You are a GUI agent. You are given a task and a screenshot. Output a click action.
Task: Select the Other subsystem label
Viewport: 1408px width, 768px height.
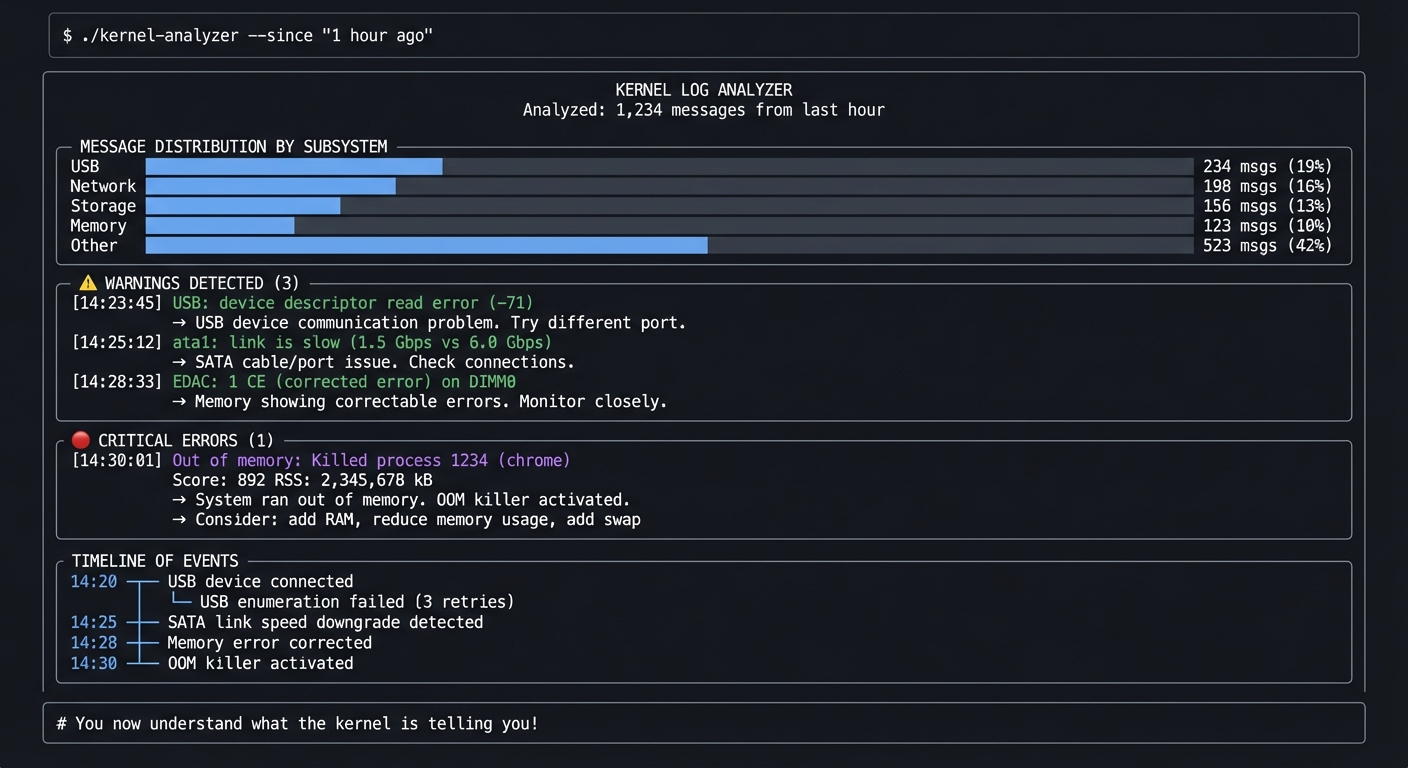tap(93, 245)
